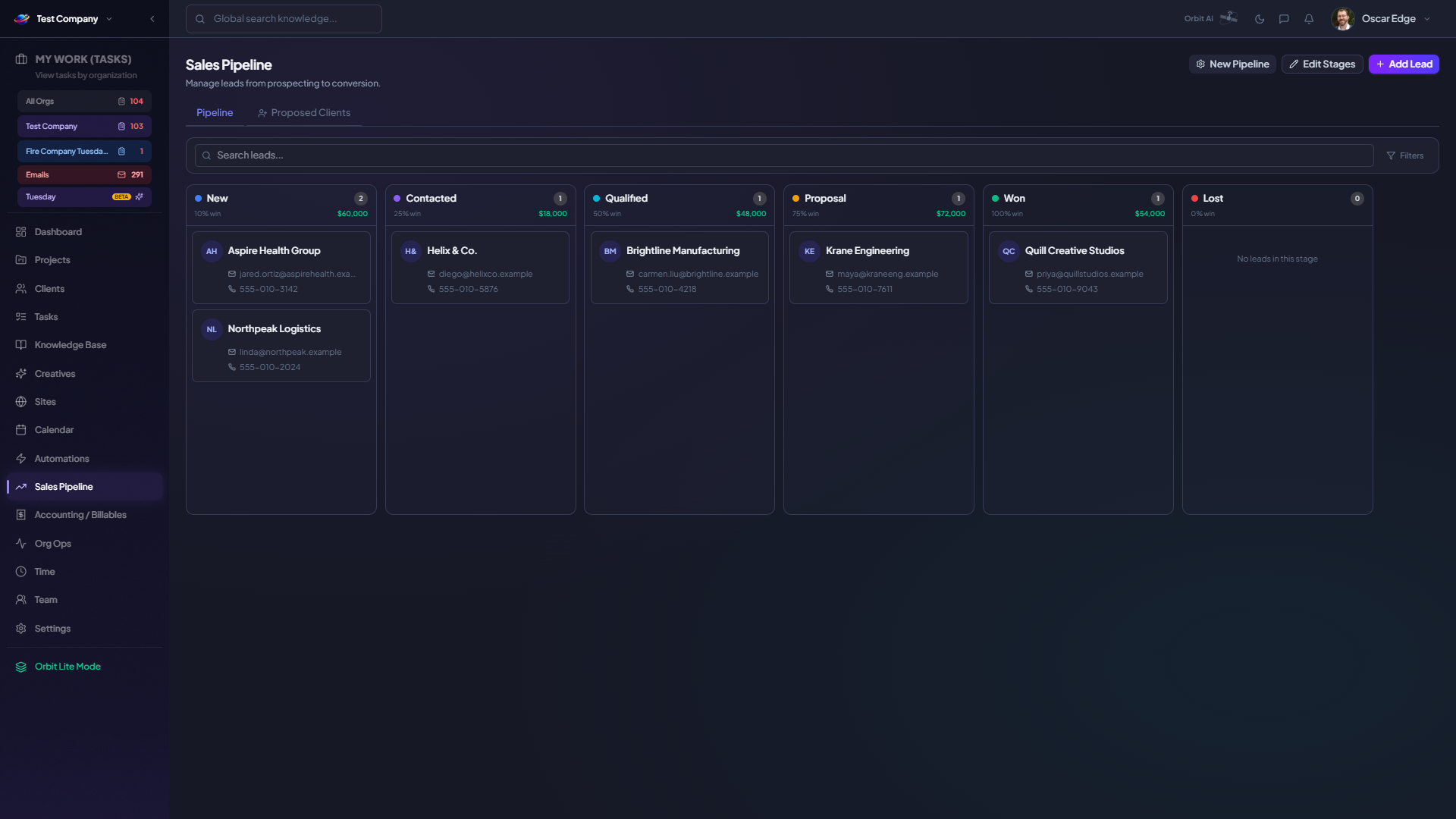Click the New stage blue dot

coord(198,199)
